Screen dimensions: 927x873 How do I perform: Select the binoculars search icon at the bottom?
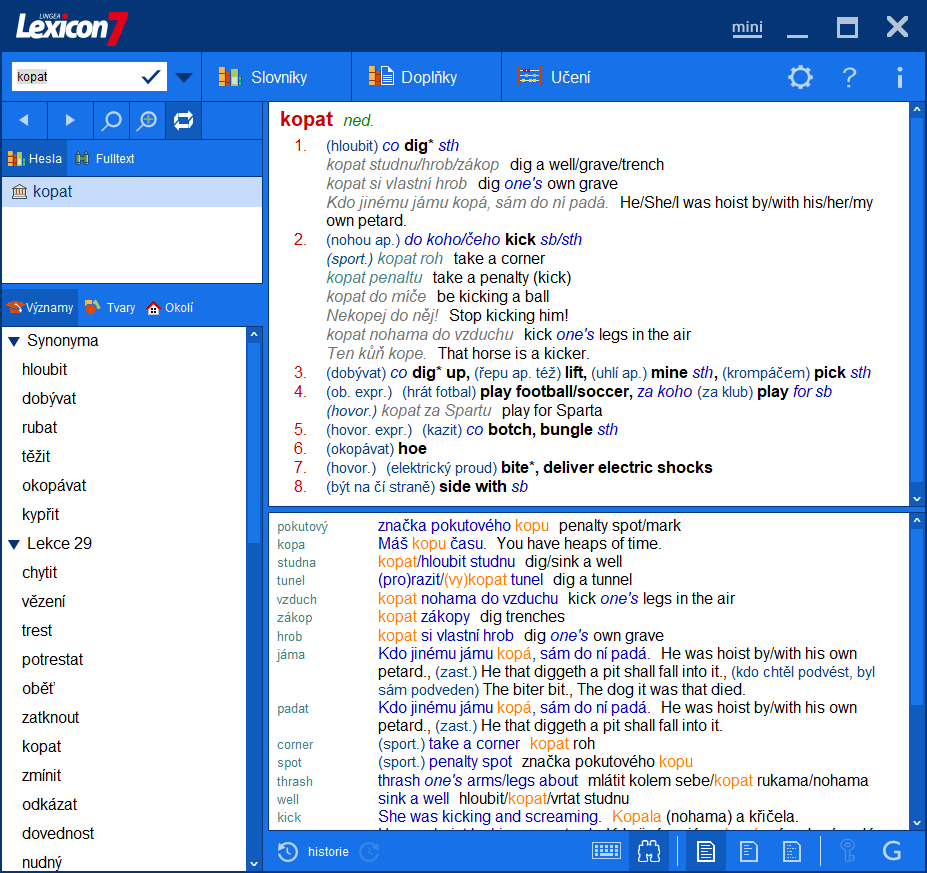[648, 851]
